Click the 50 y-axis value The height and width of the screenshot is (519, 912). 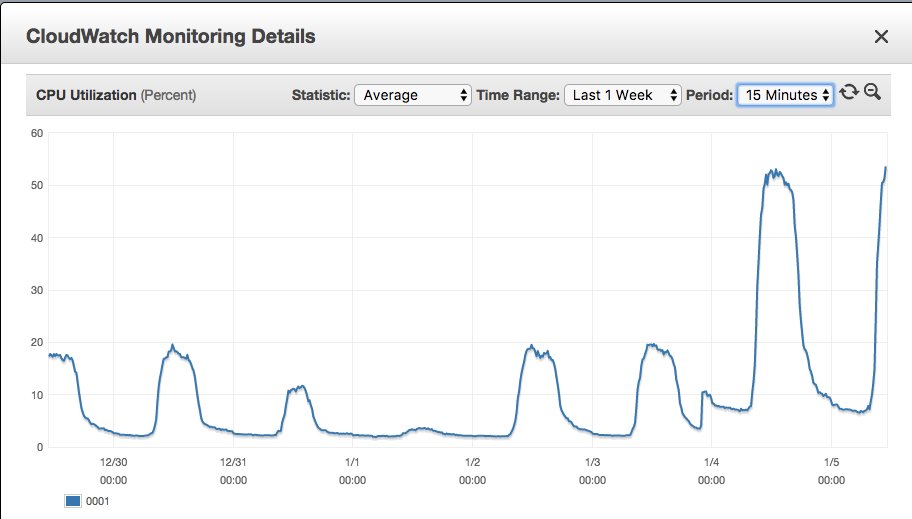(37, 185)
